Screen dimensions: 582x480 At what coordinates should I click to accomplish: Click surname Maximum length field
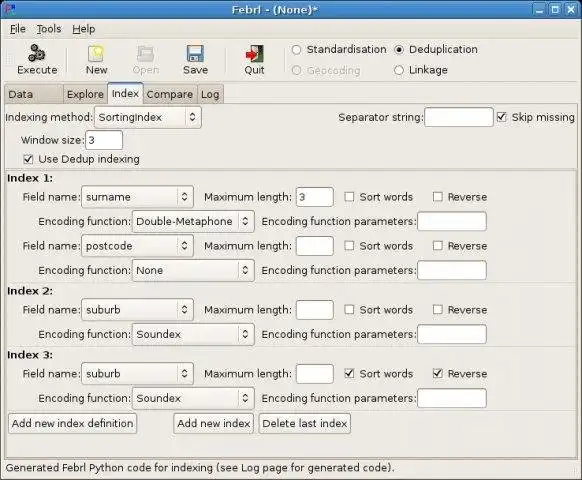click(x=315, y=197)
